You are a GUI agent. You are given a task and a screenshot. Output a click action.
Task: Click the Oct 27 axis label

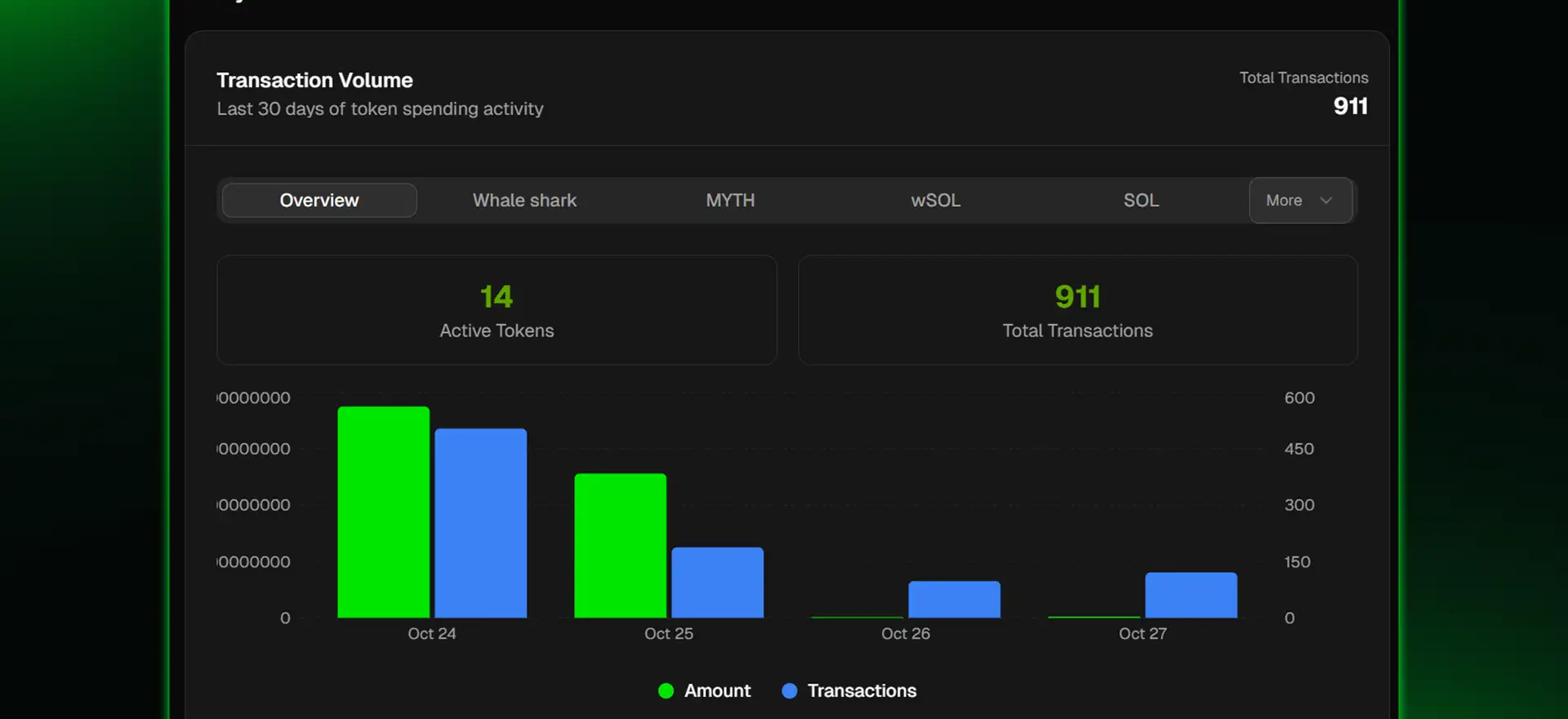pyautogui.click(x=1143, y=633)
